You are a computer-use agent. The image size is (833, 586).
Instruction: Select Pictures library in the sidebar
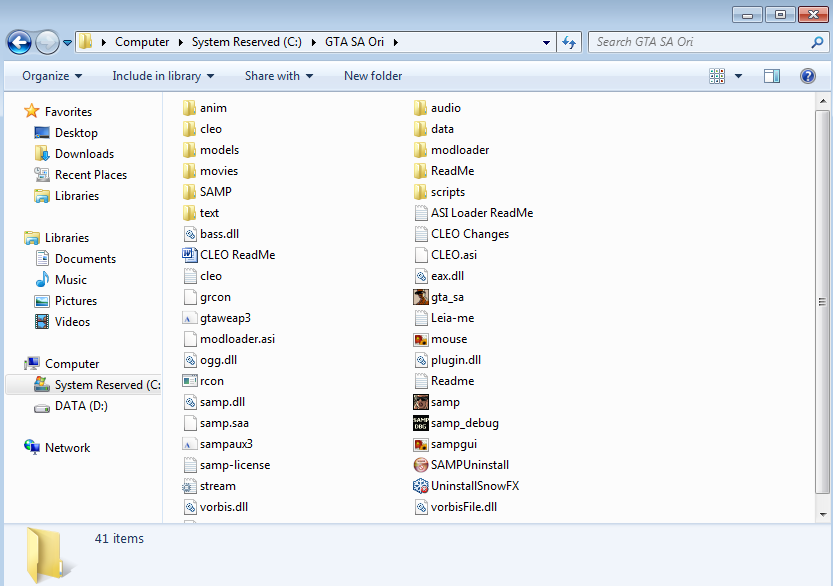75,301
